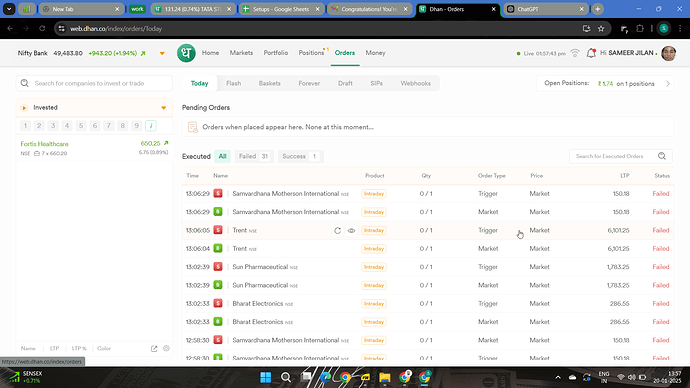This screenshot has height=388, width=690.
Task: Open watchlist in new window icon
Action: pyautogui.click(x=154, y=348)
